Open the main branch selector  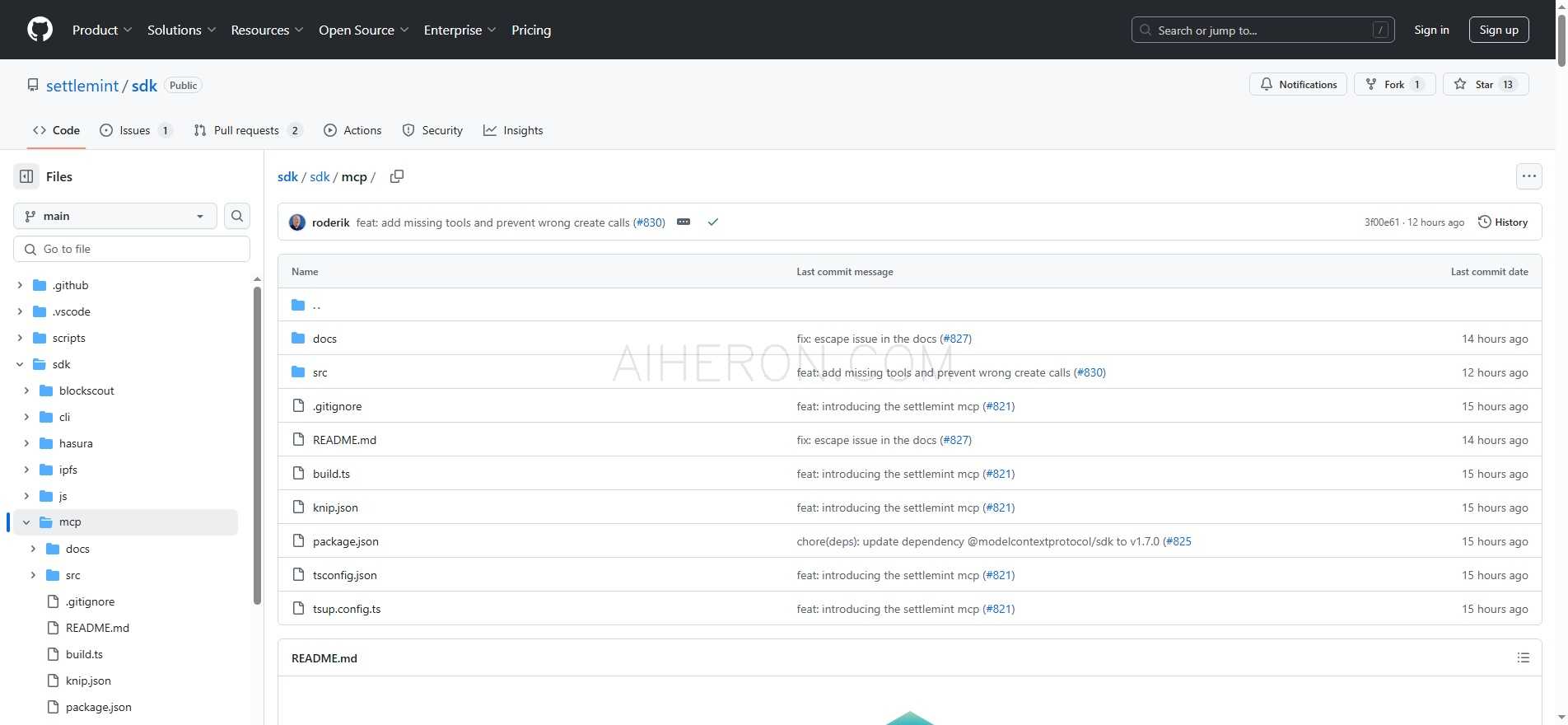coord(115,216)
